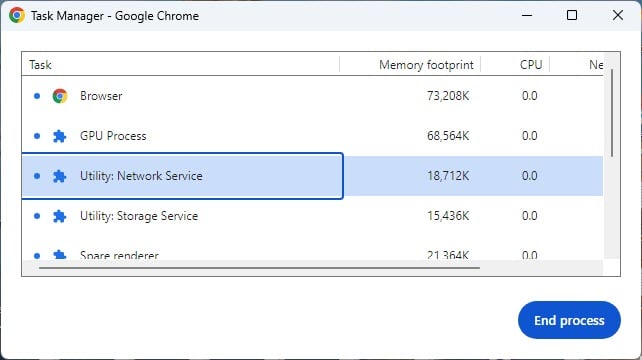Click the puzzle icon beside GPU Process
Viewport: 642px width, 360px height.
(x=60, y=136)
